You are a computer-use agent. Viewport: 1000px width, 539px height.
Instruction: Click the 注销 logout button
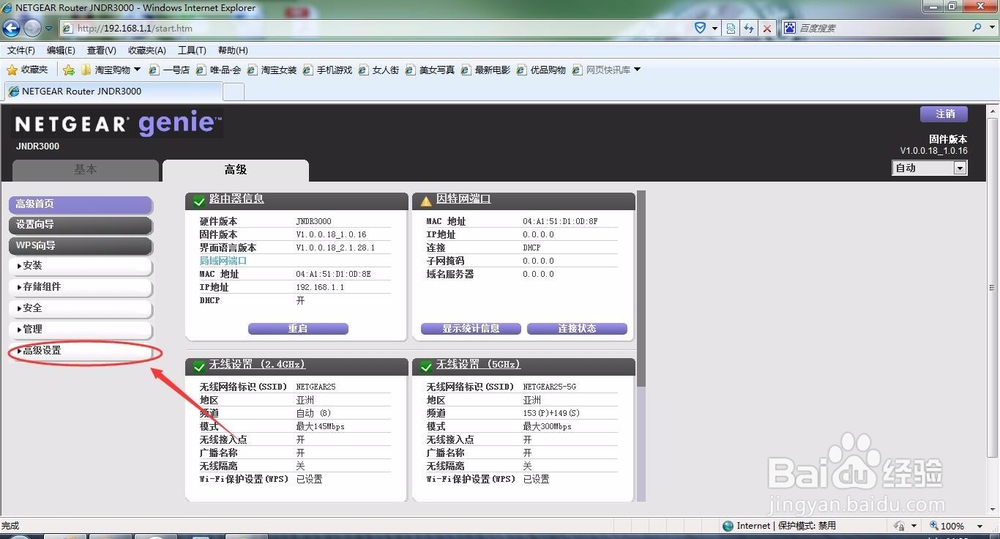click(944, 114)
